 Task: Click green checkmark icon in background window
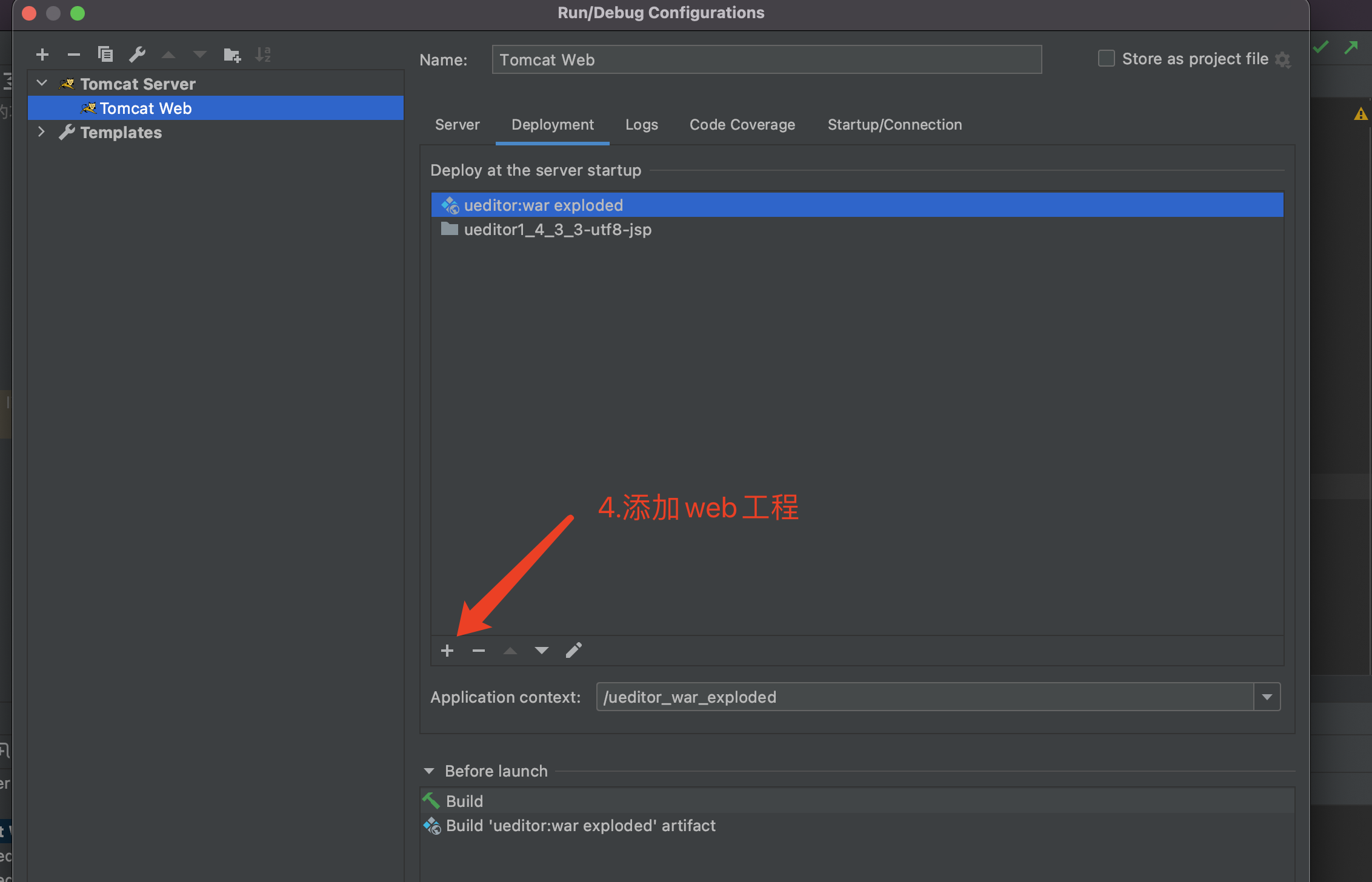tap(1321, 47)
